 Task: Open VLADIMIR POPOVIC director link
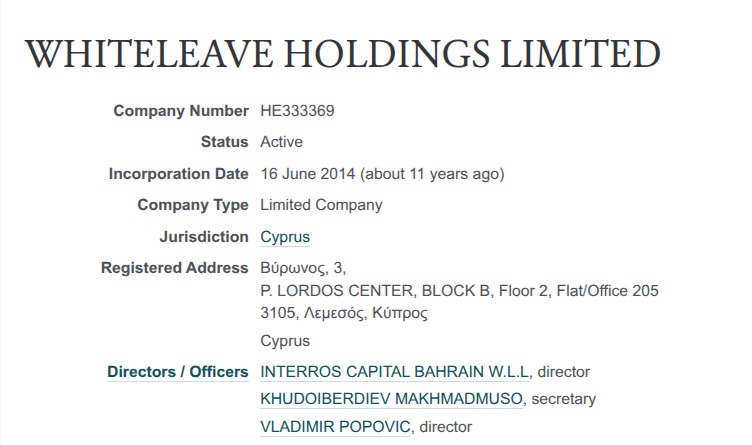tap(335, 427)
